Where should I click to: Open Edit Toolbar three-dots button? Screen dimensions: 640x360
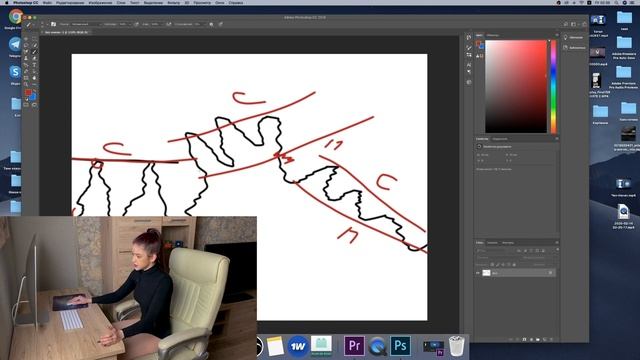35,84
